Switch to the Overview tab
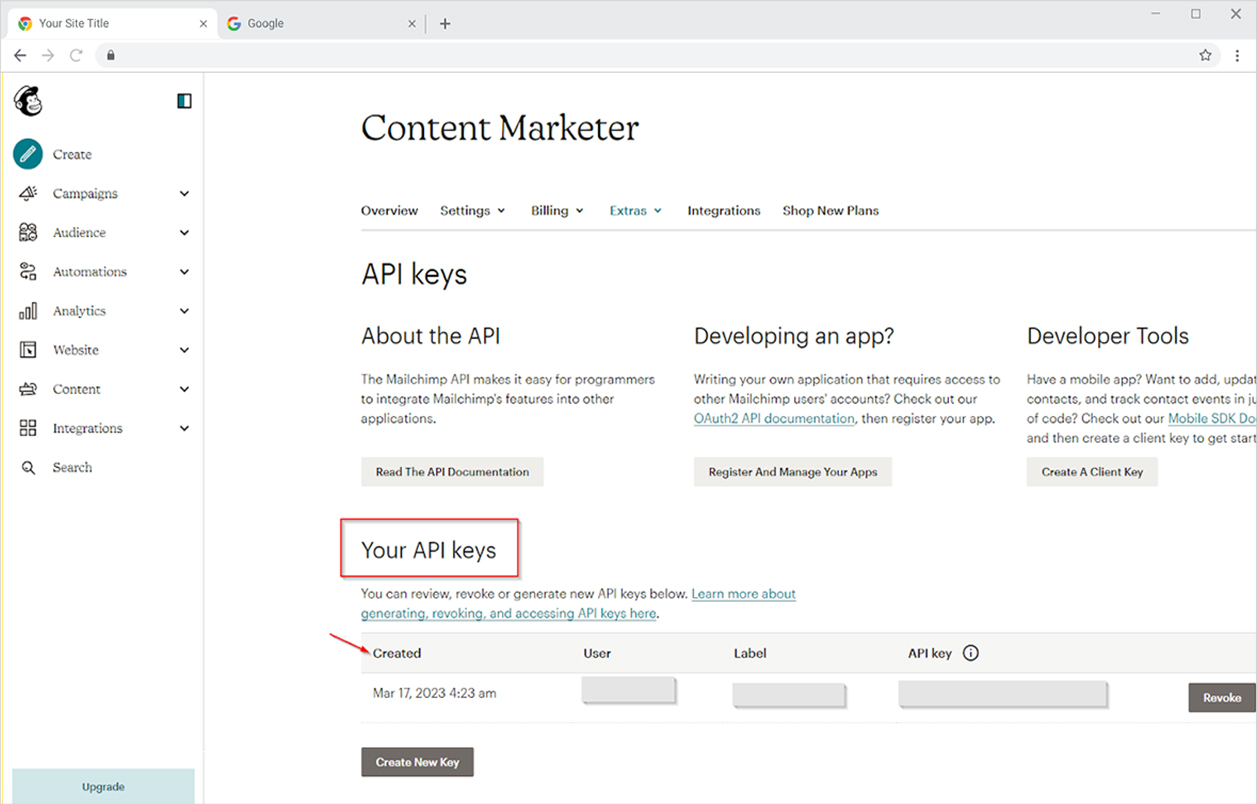This screenshot has height=804, width=1257. click(x=389, y=211)
